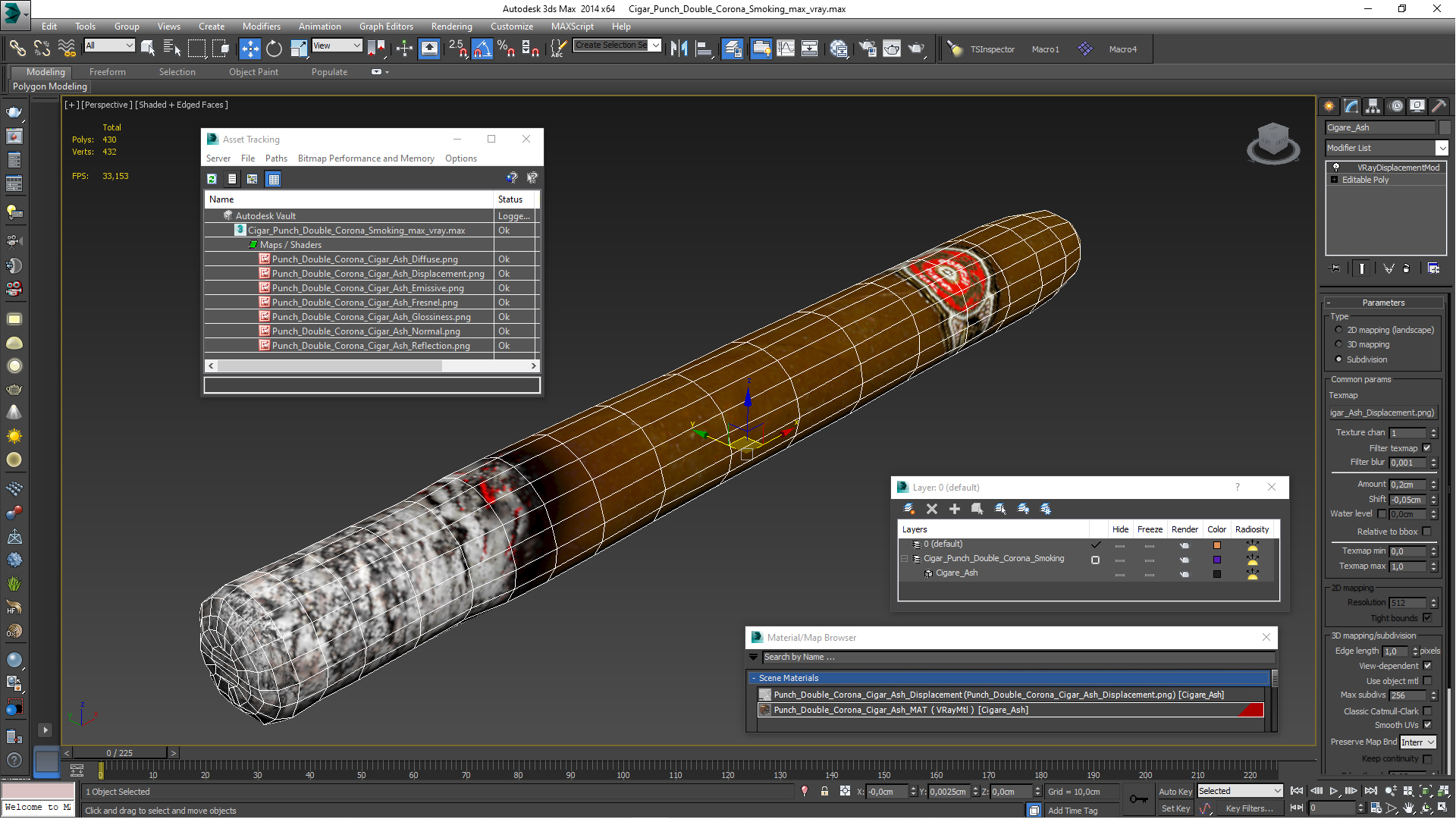Click Cigar_Punch layer purple color swatch
Image resolution: width=1456 pixels, height=819 pixels.
1216,560
